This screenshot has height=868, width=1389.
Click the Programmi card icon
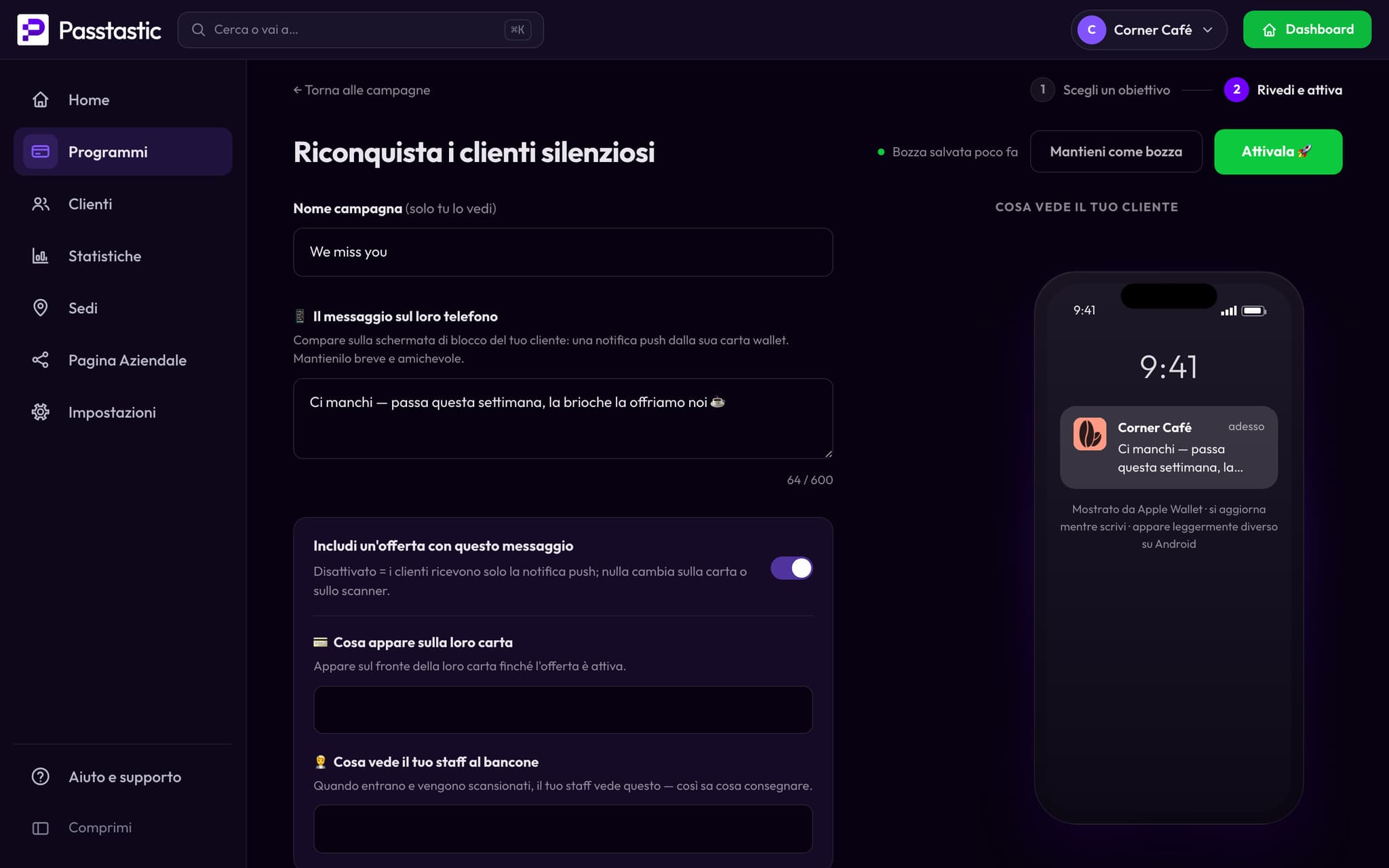(x=41, y=152)
